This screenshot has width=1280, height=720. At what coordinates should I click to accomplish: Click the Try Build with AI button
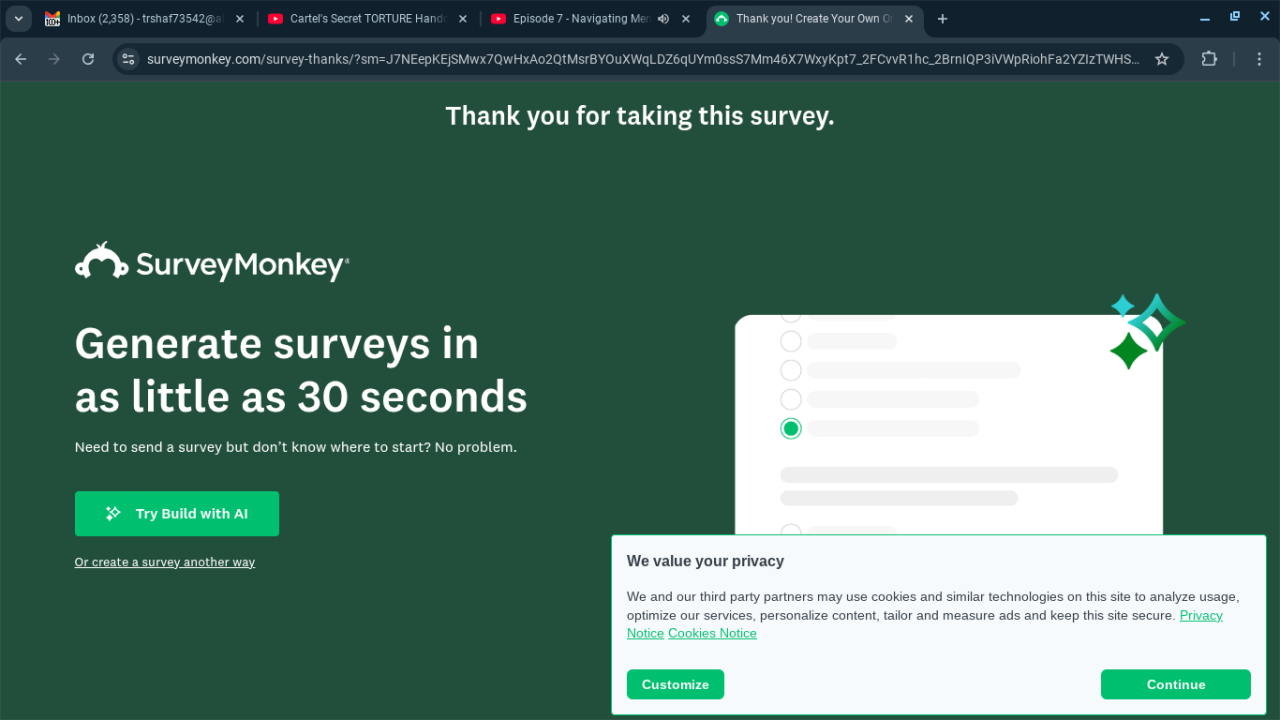click(x=177, y=514)
